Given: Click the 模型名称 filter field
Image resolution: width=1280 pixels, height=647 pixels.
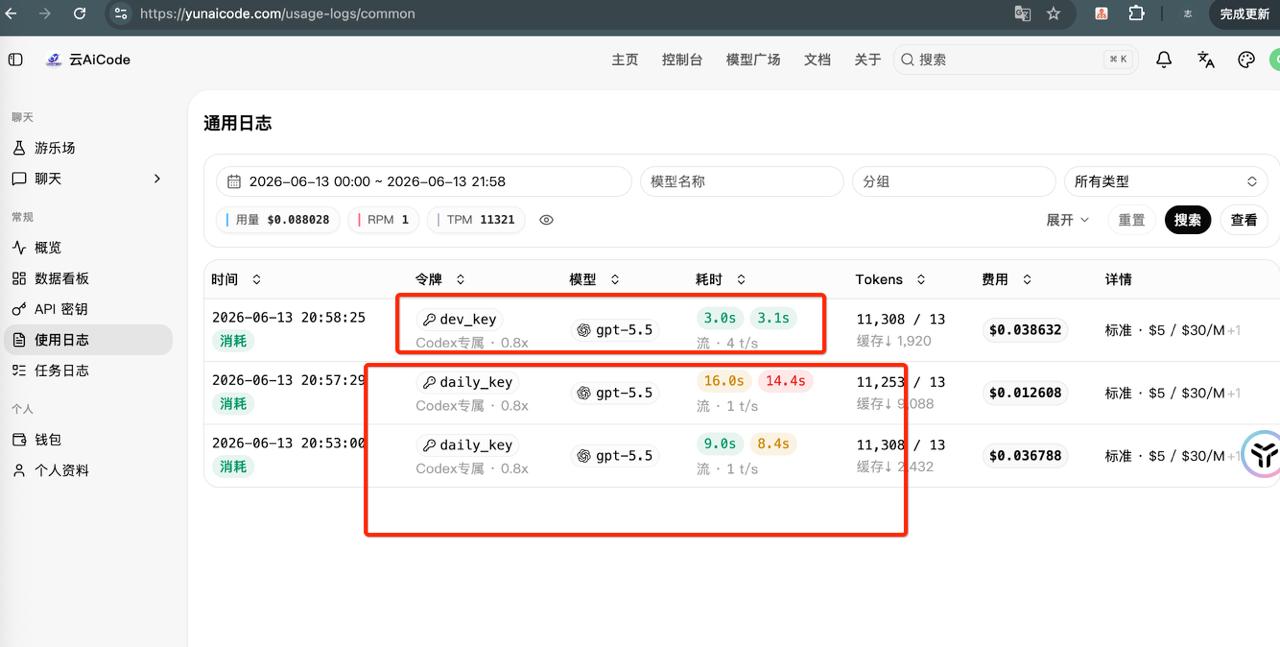Looking at the screenshot, I should click(742, 182).
